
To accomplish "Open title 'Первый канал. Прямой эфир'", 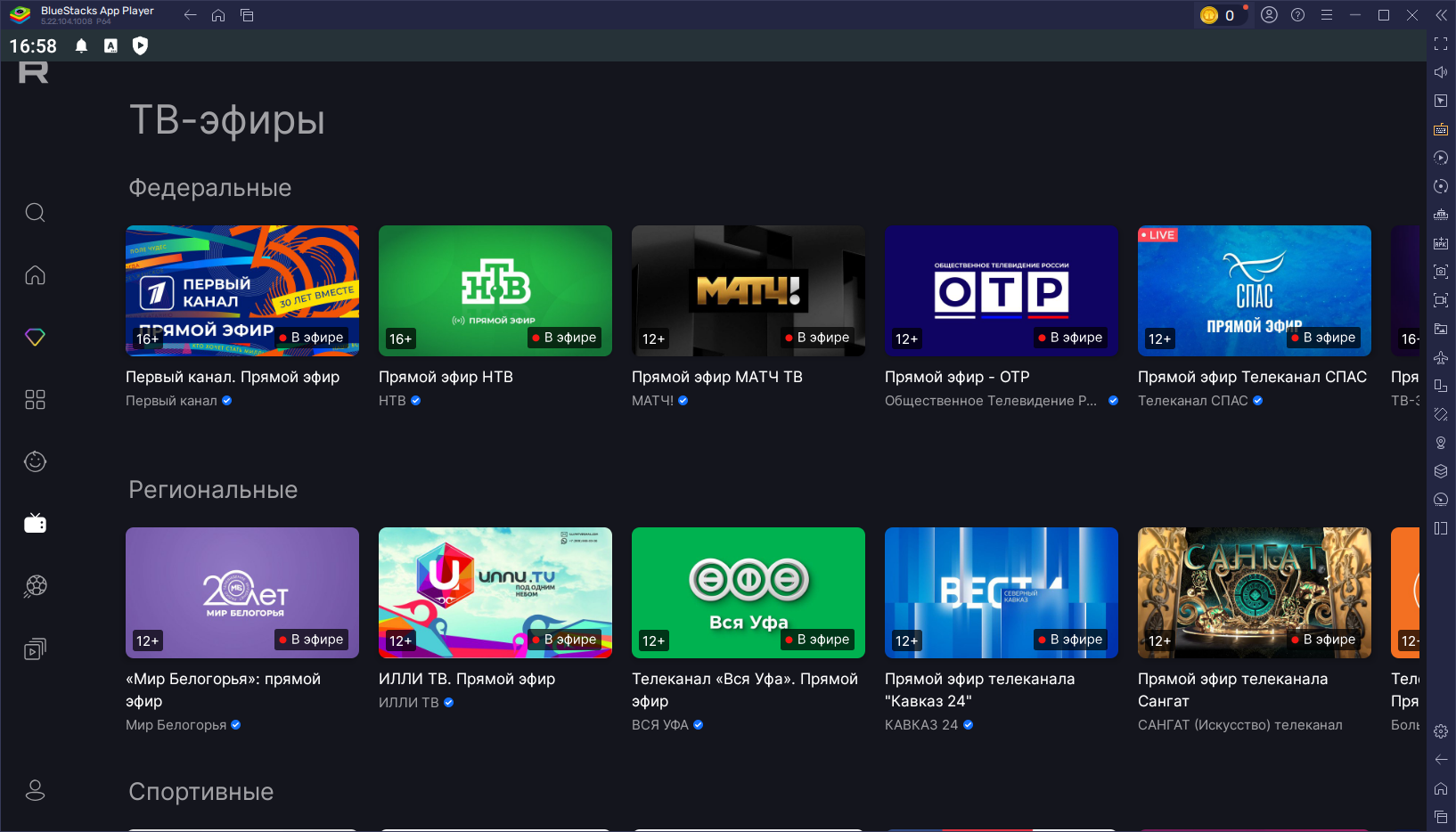I will (233, 377).
